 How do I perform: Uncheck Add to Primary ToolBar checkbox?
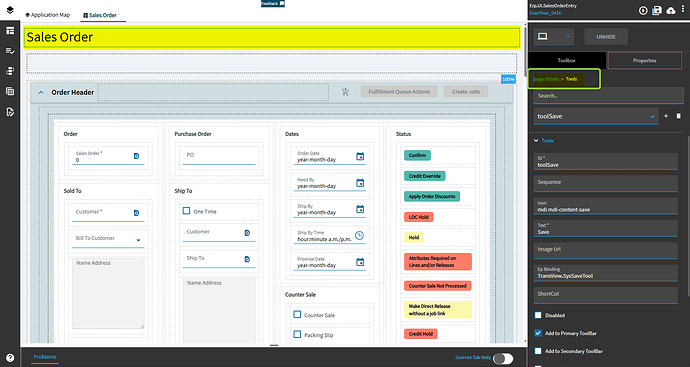[538, 333]
